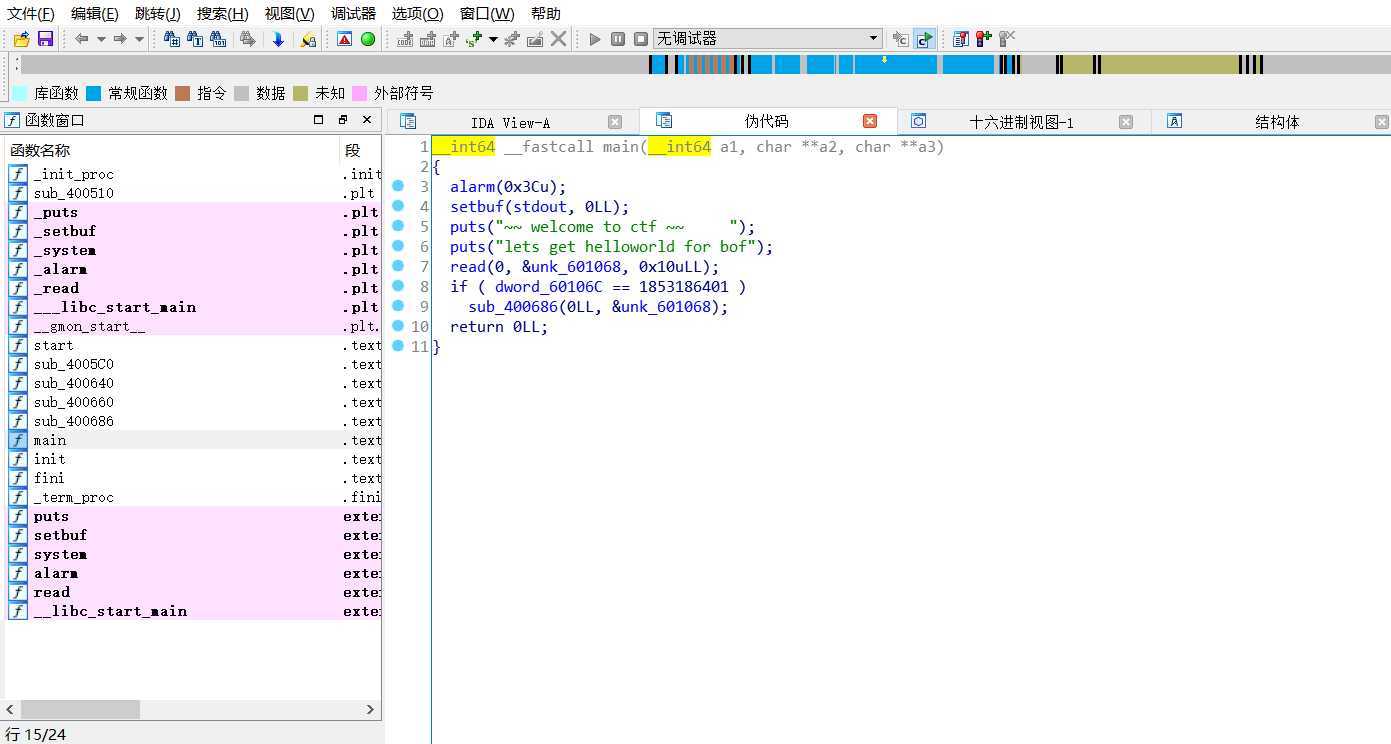Start the process with the play button

(595, 39)
